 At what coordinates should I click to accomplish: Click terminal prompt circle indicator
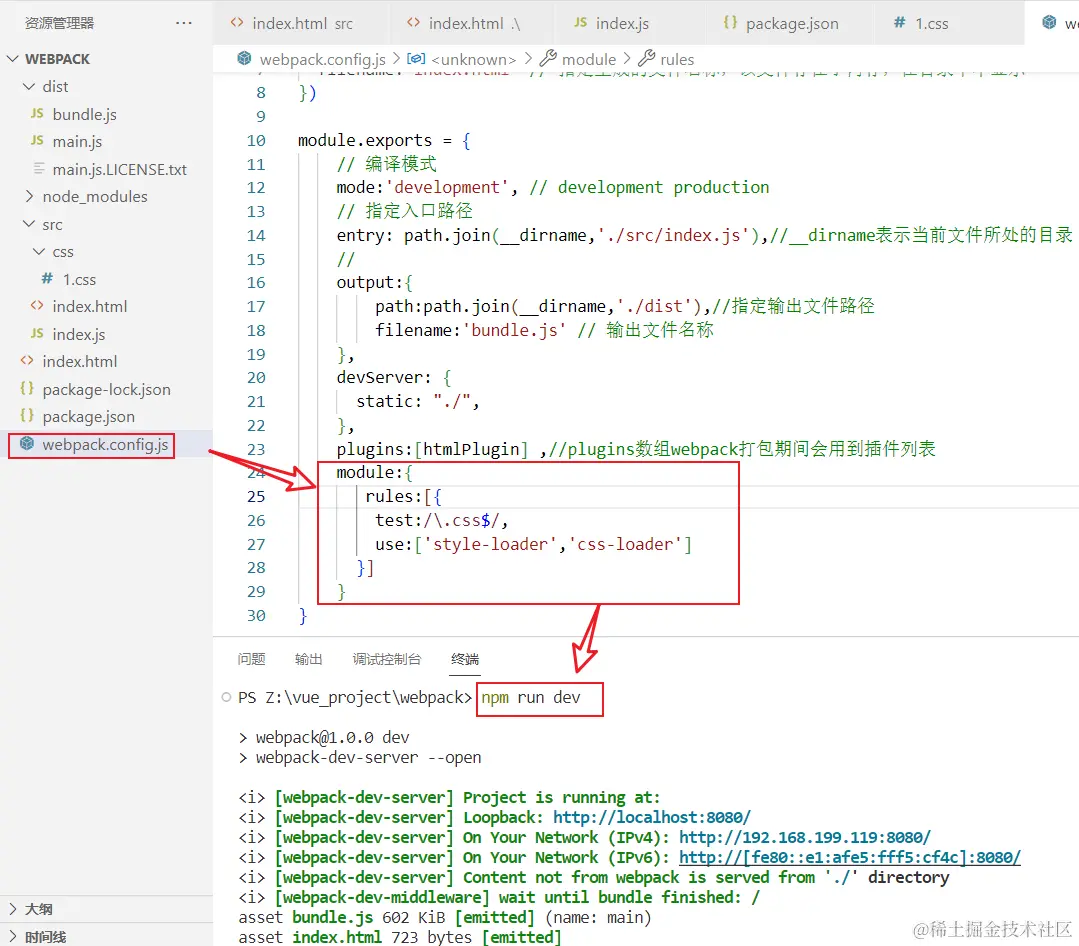[226, 697]
